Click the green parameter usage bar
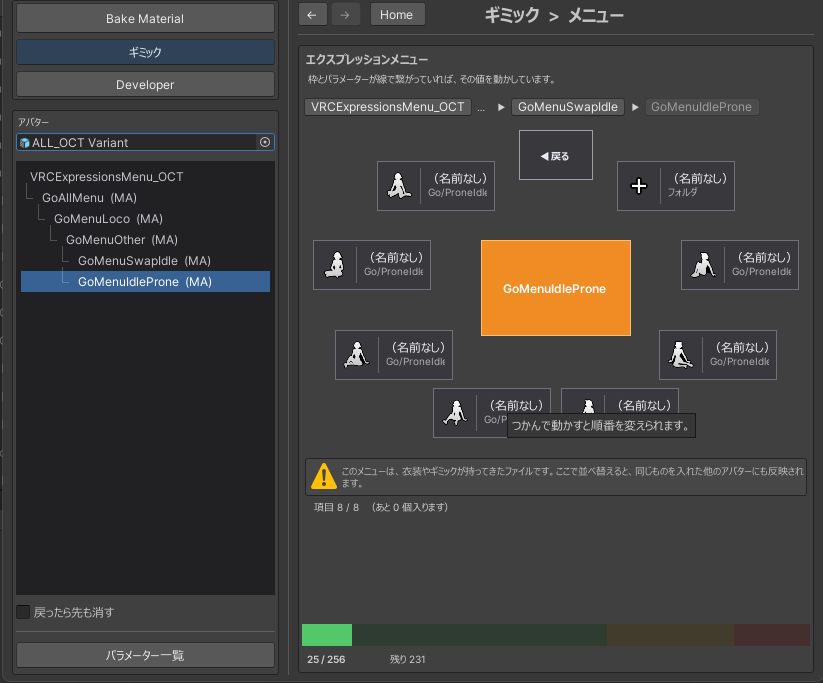Viewport: 823px width, 683px height. (x=327, y=635)
